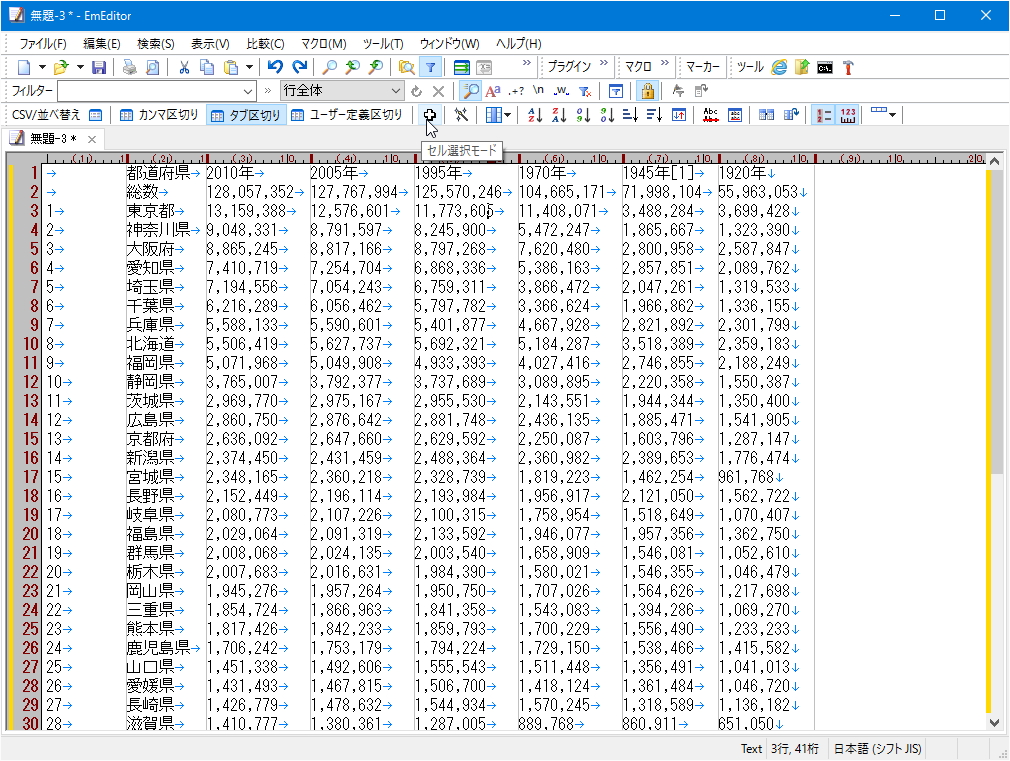Toggle the ruler display
1010x761 pixels.
[x=848, y=115]
